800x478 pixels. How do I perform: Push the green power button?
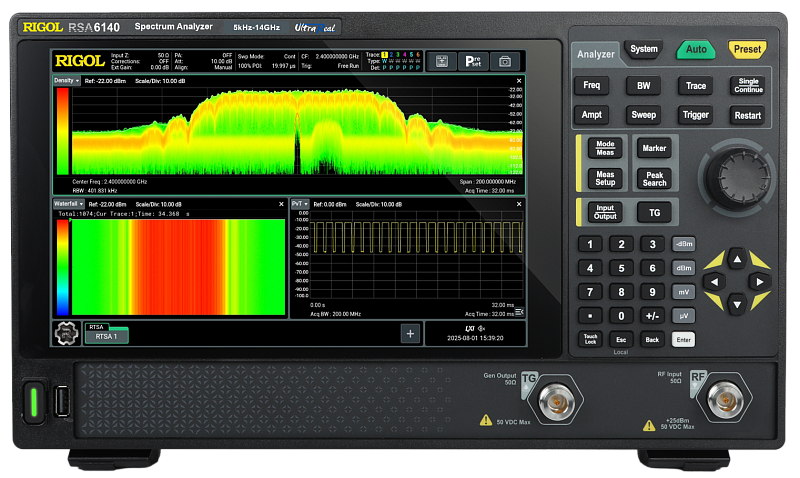(34, 401)
